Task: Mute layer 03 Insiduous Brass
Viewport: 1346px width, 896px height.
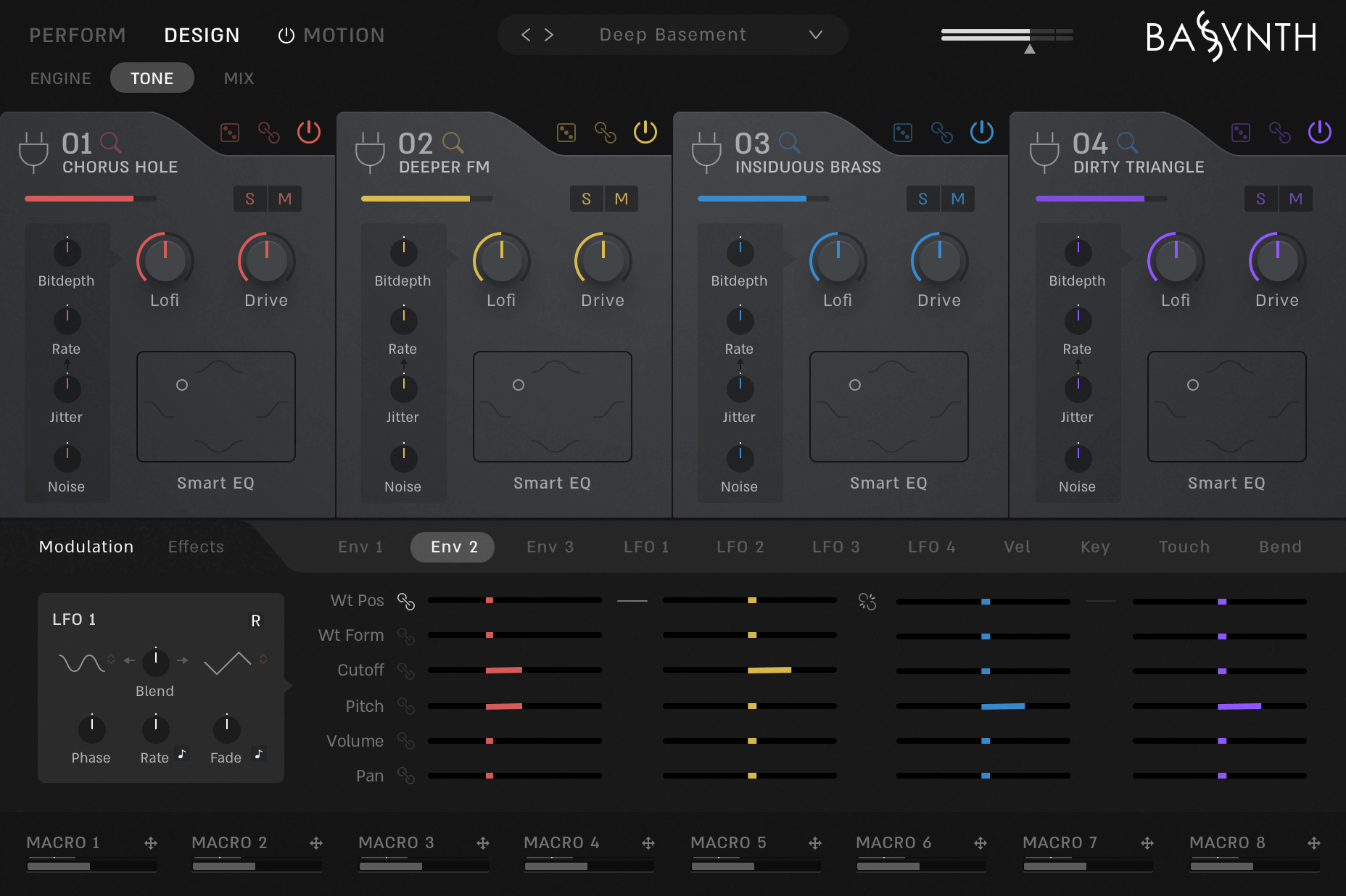Action: point(958,199)
